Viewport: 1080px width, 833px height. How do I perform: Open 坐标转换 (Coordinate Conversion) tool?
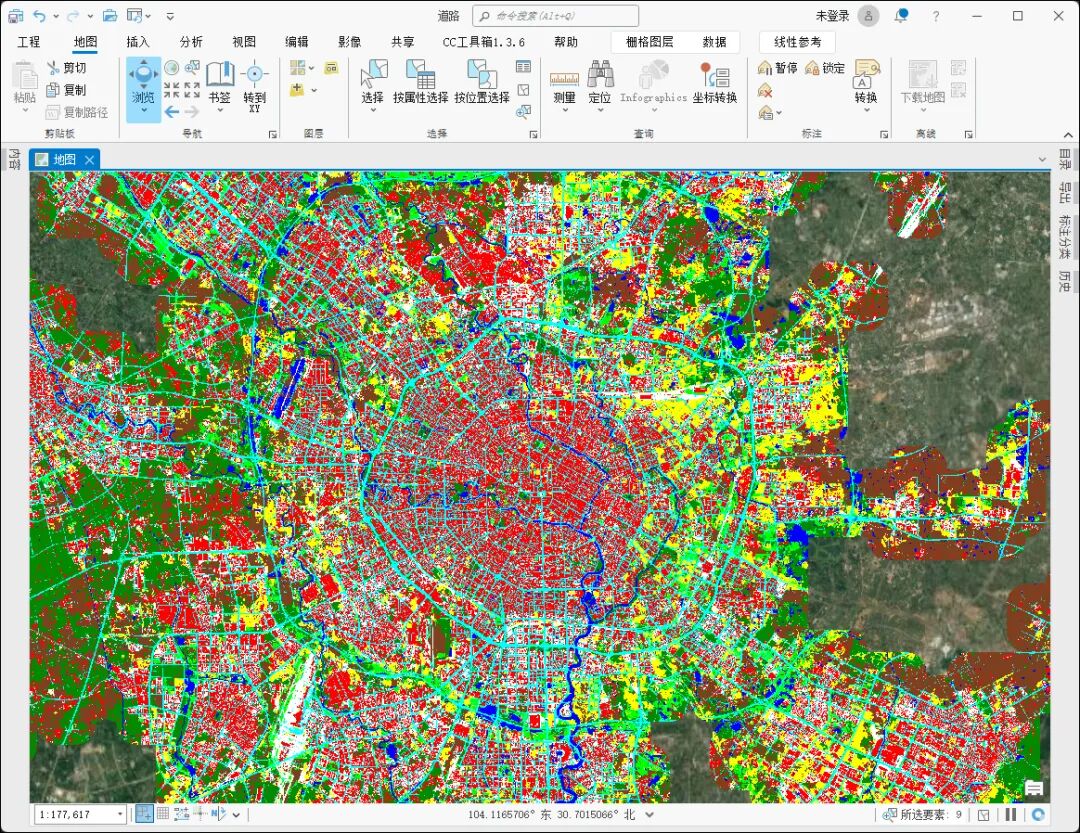coord(714,81)
